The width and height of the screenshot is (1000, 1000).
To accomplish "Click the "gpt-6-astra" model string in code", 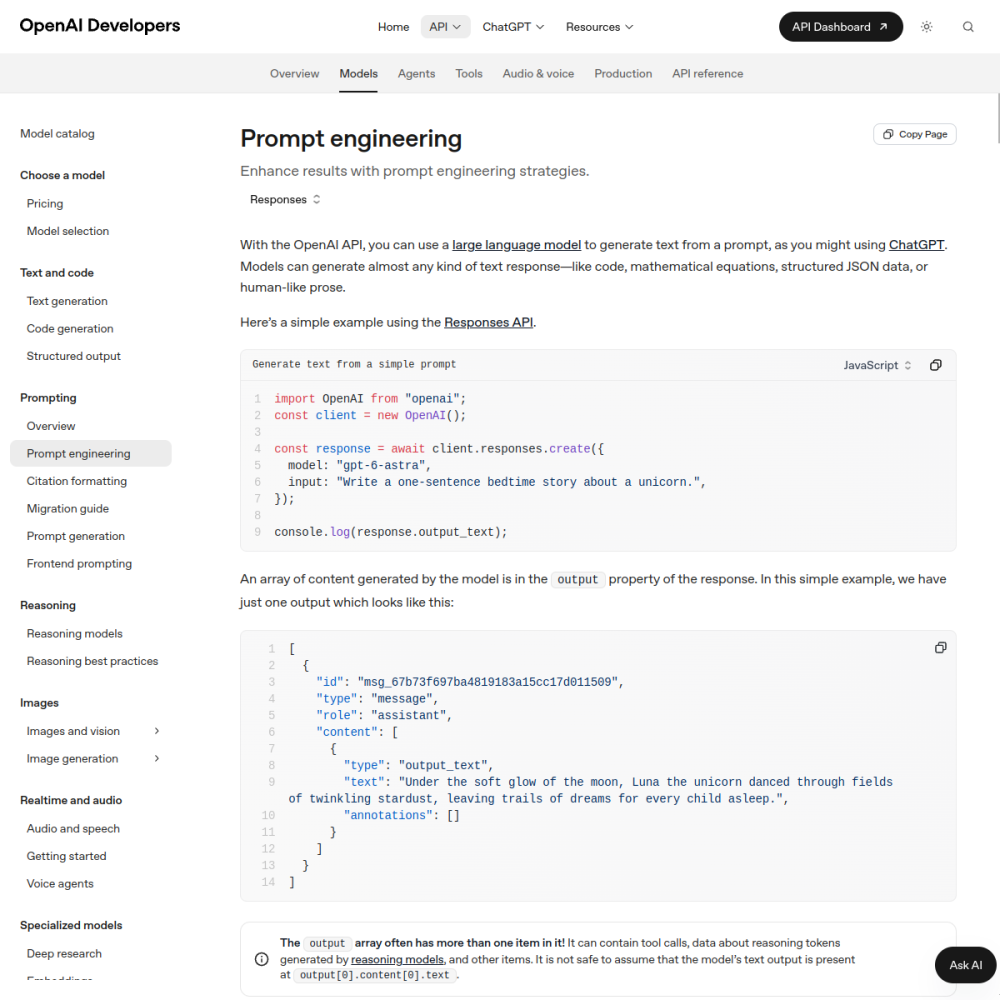I will pos(381,466).
